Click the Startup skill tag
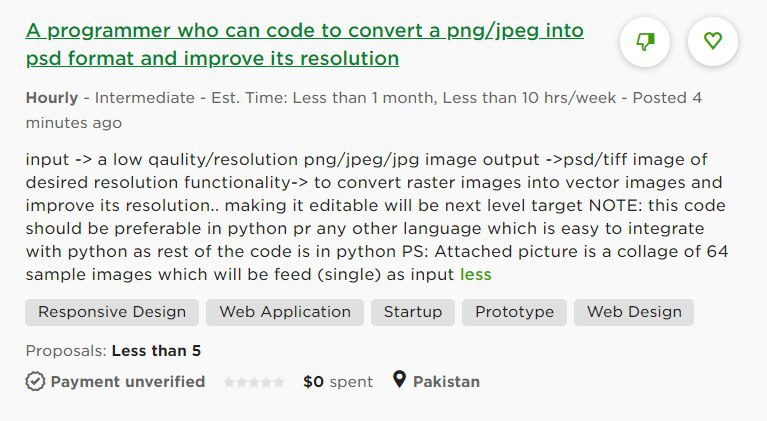The height and width of the screenshot is (421, 767). pyautogui.click(x=413, y=312)
